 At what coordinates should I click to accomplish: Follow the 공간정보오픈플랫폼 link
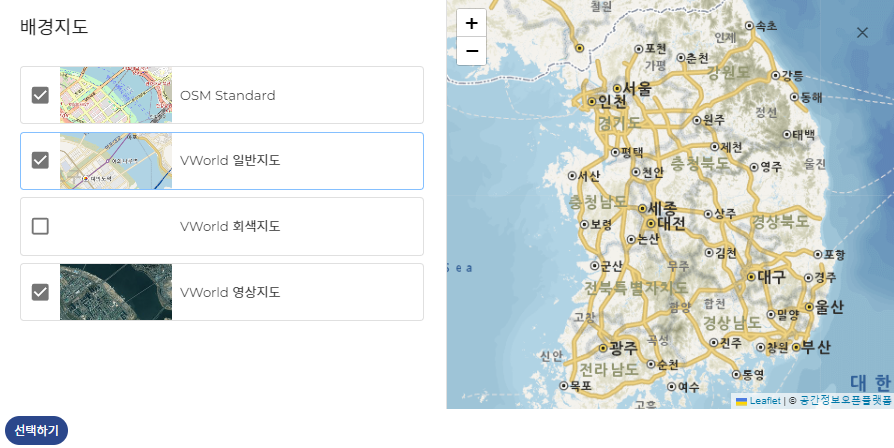pyautogui.click(x=845, y=400)
